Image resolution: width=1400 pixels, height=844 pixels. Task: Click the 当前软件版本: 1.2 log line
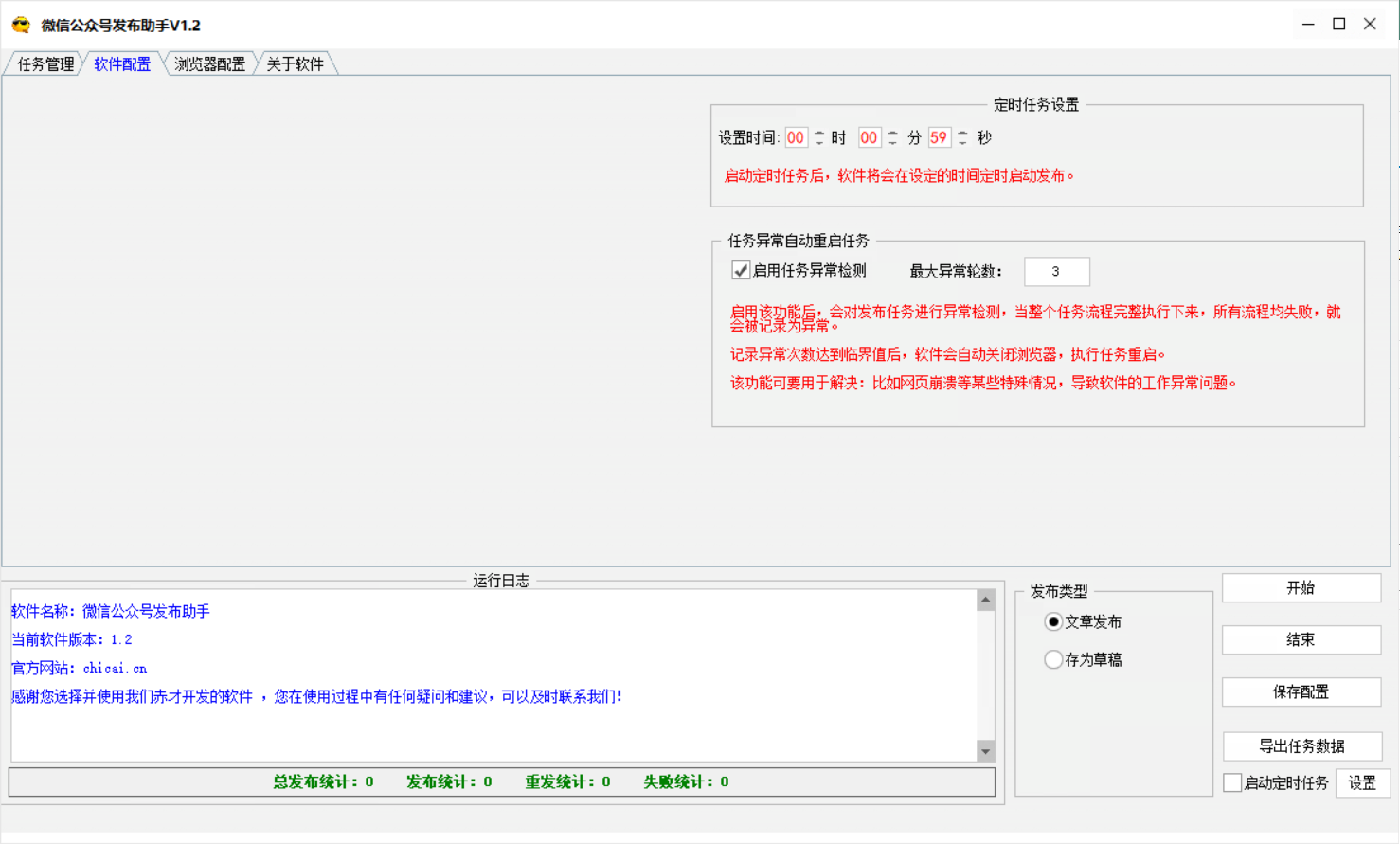point(72,640)
